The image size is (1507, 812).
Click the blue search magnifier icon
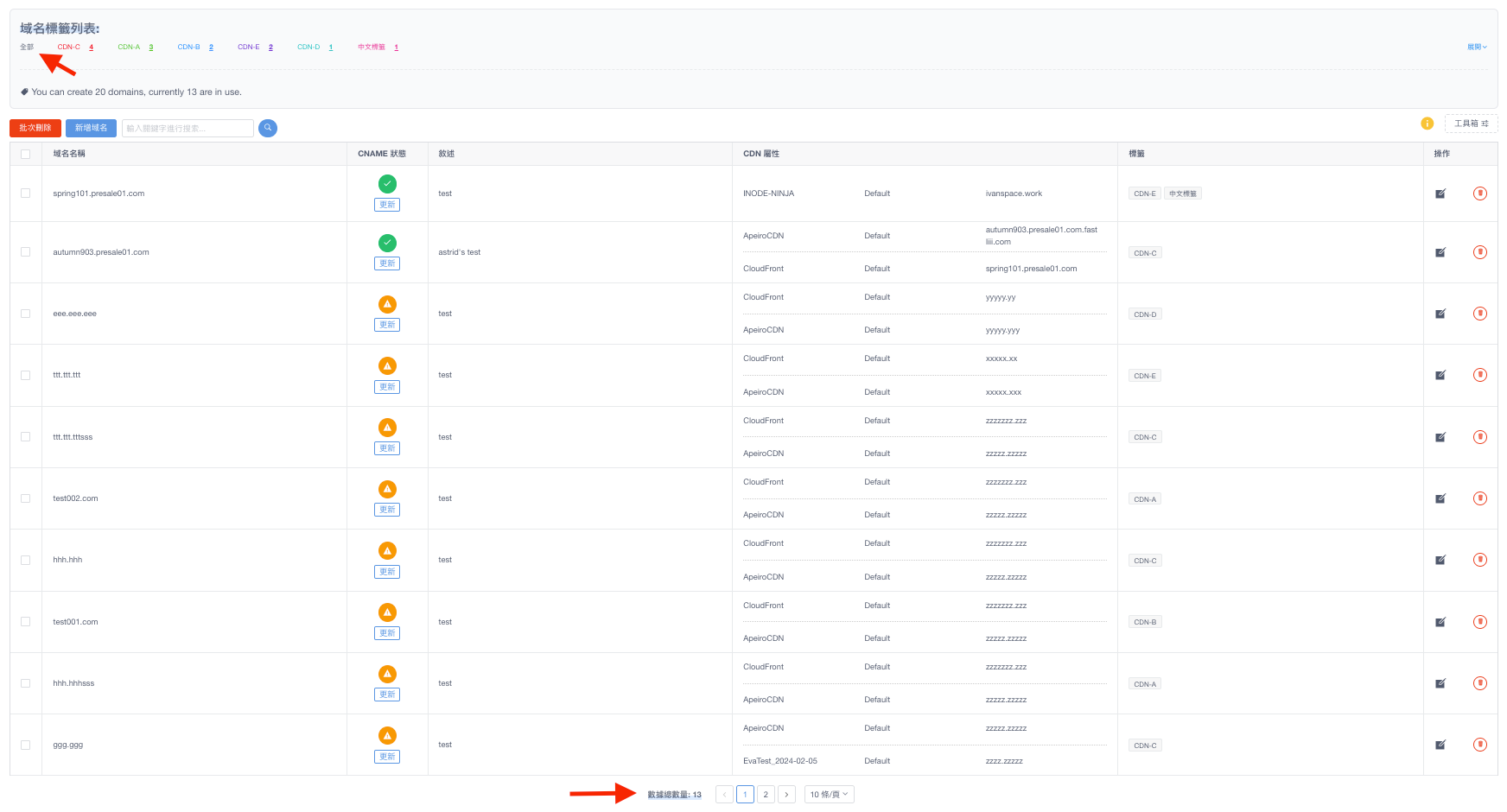click(x=268, y=128)
